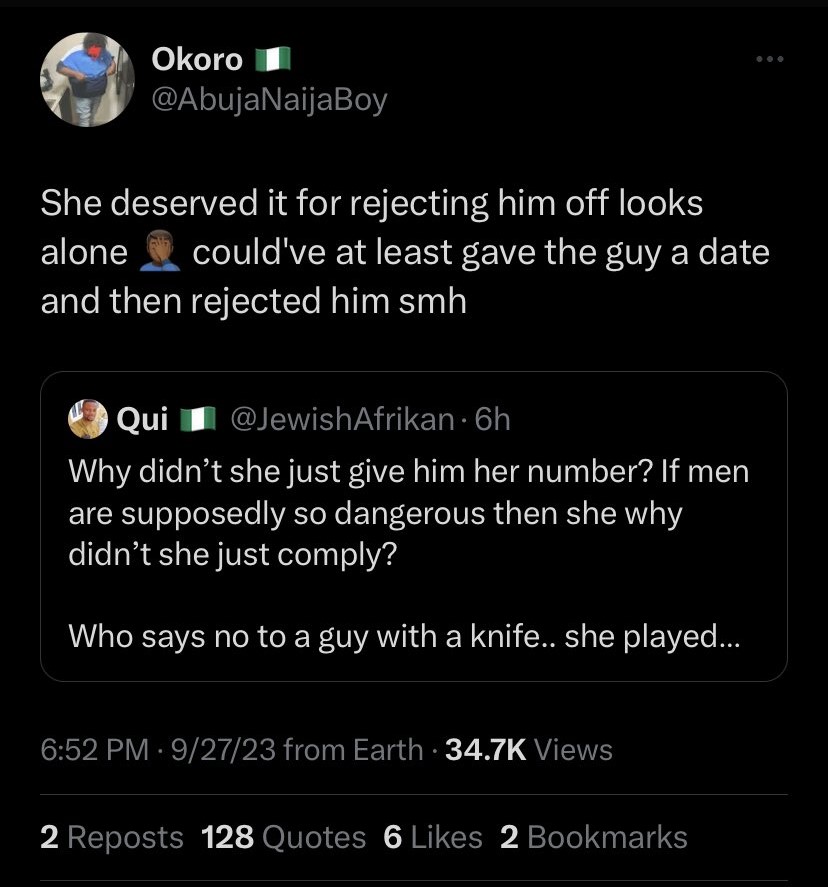Click the Nigerian flag beside Okoro
The width and height of the screenshot is (828, 887).
272,60
